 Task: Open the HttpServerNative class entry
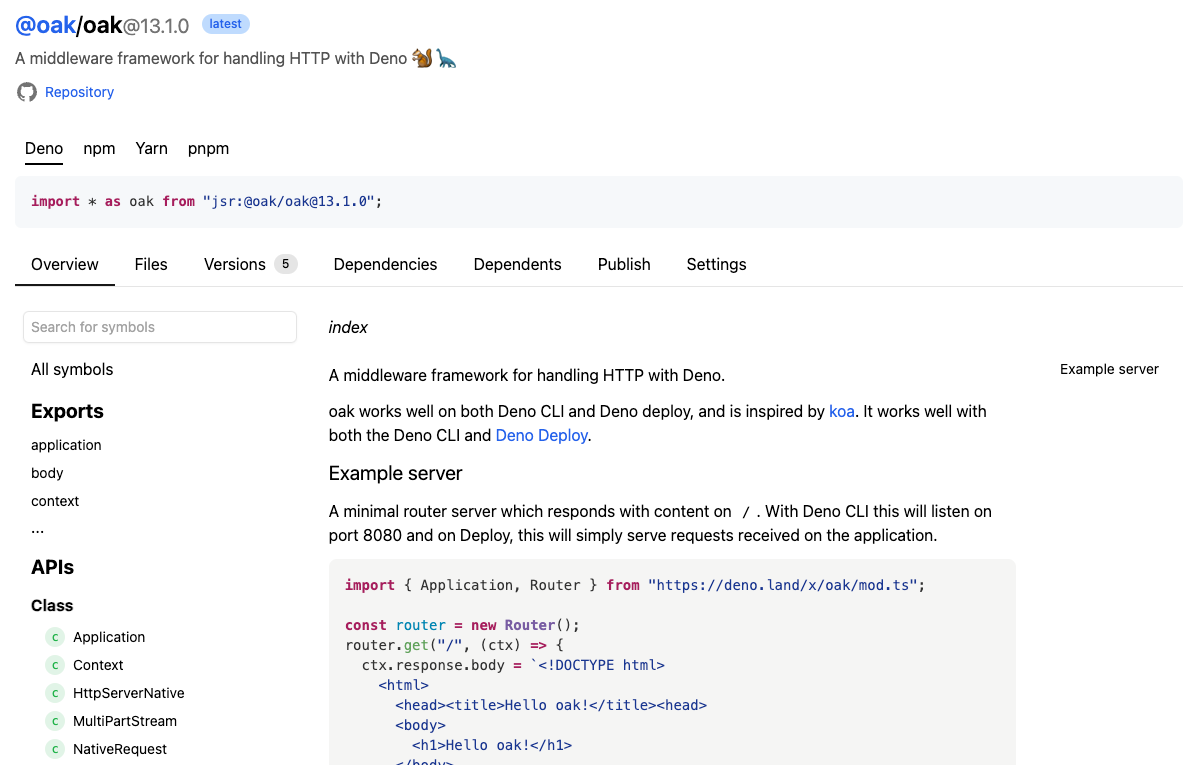click(128, 693)
